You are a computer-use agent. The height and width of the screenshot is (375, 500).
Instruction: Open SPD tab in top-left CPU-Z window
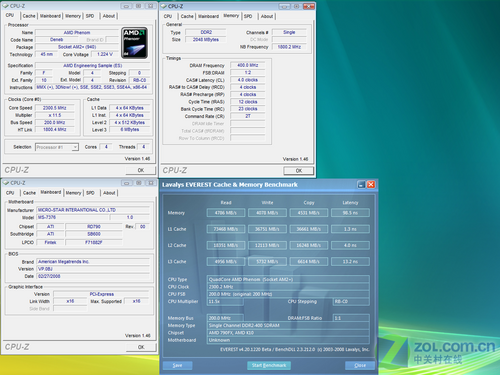90,16
